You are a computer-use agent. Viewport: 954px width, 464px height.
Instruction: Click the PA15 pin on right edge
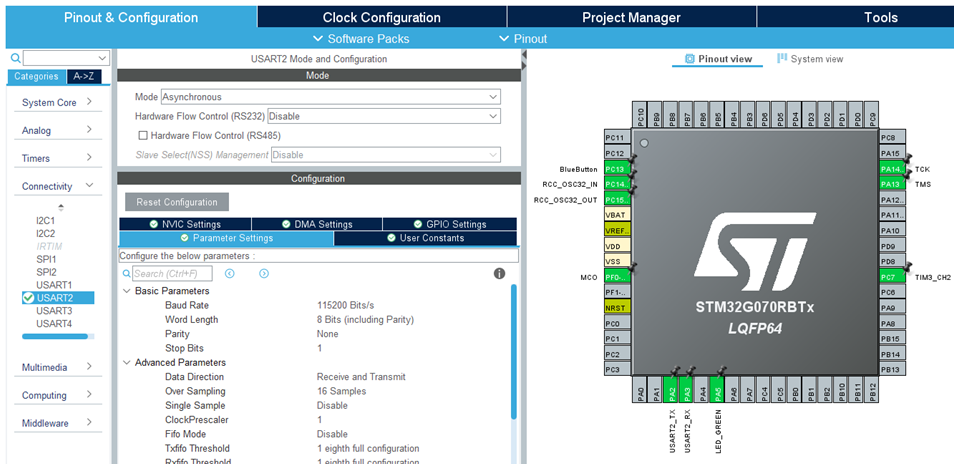click(893, 153)
